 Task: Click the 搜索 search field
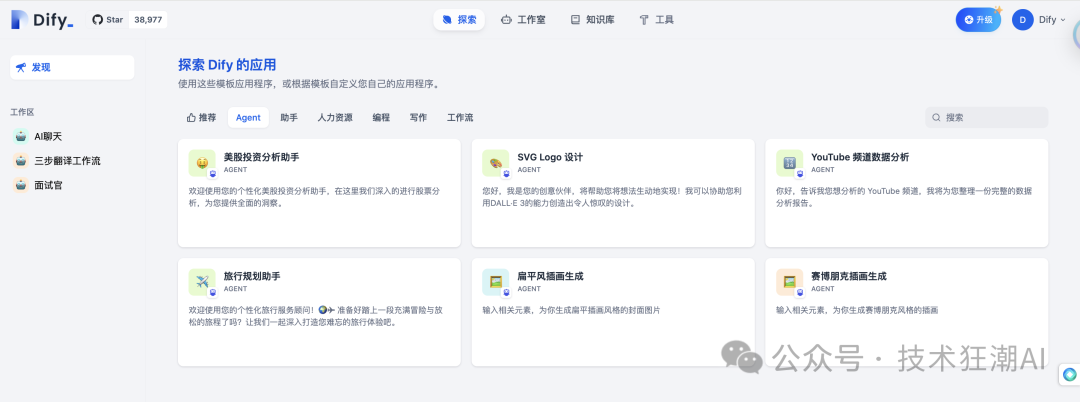point(986,118)
